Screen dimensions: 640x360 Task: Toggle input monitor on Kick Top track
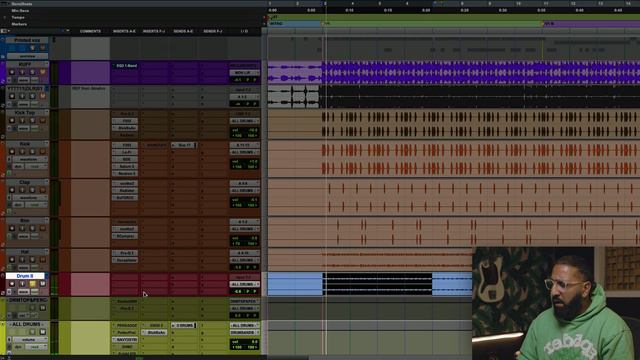[x=22, y=120]
